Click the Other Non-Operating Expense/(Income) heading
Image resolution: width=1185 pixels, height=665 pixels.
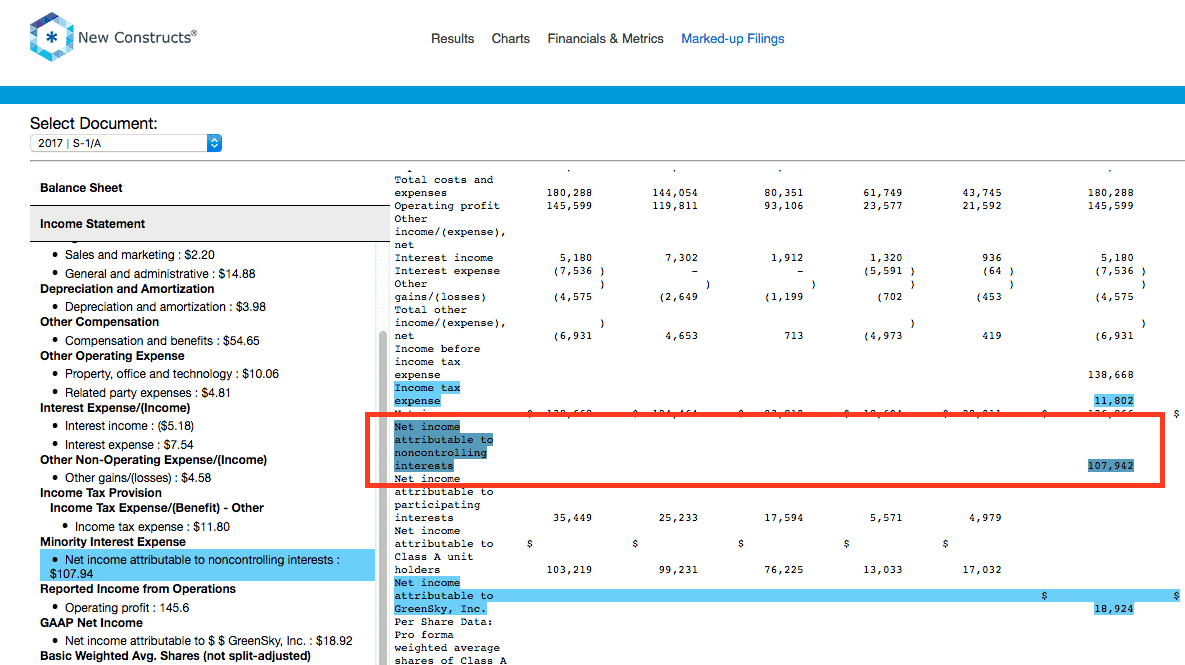point(153,460)
